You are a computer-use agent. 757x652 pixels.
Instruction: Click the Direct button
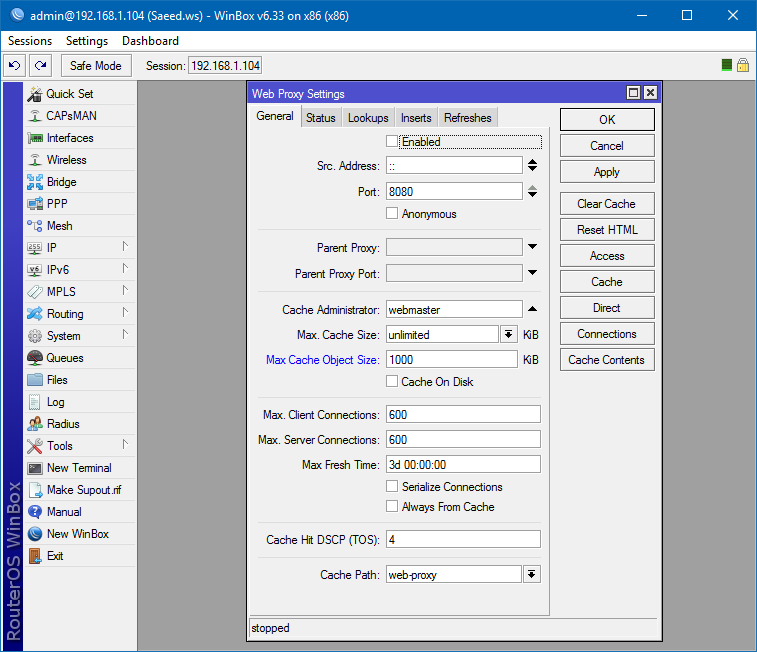(607, 308)
